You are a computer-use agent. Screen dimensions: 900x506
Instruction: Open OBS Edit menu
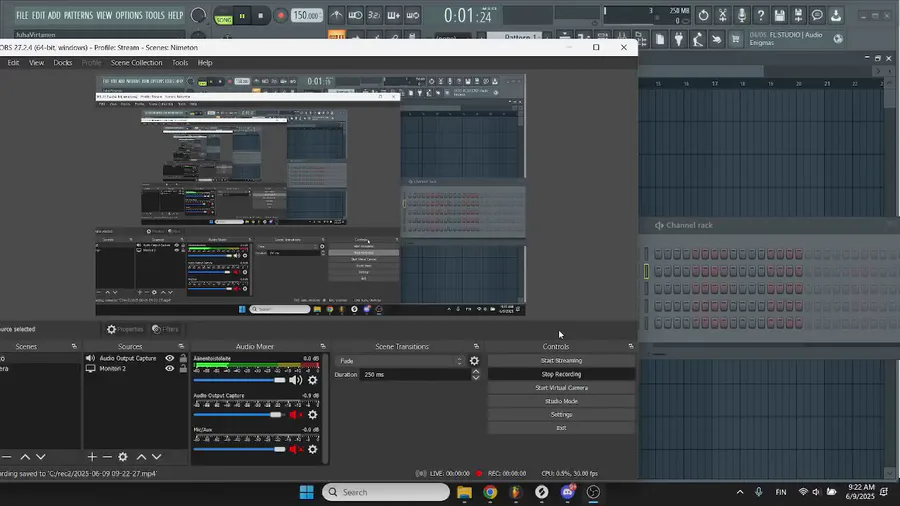[13, 63]
